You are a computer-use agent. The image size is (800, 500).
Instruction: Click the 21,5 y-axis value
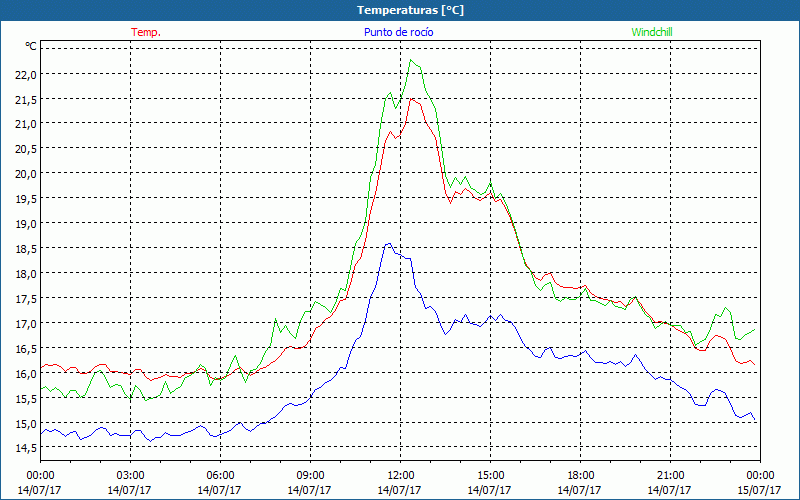tap(27, 100)
